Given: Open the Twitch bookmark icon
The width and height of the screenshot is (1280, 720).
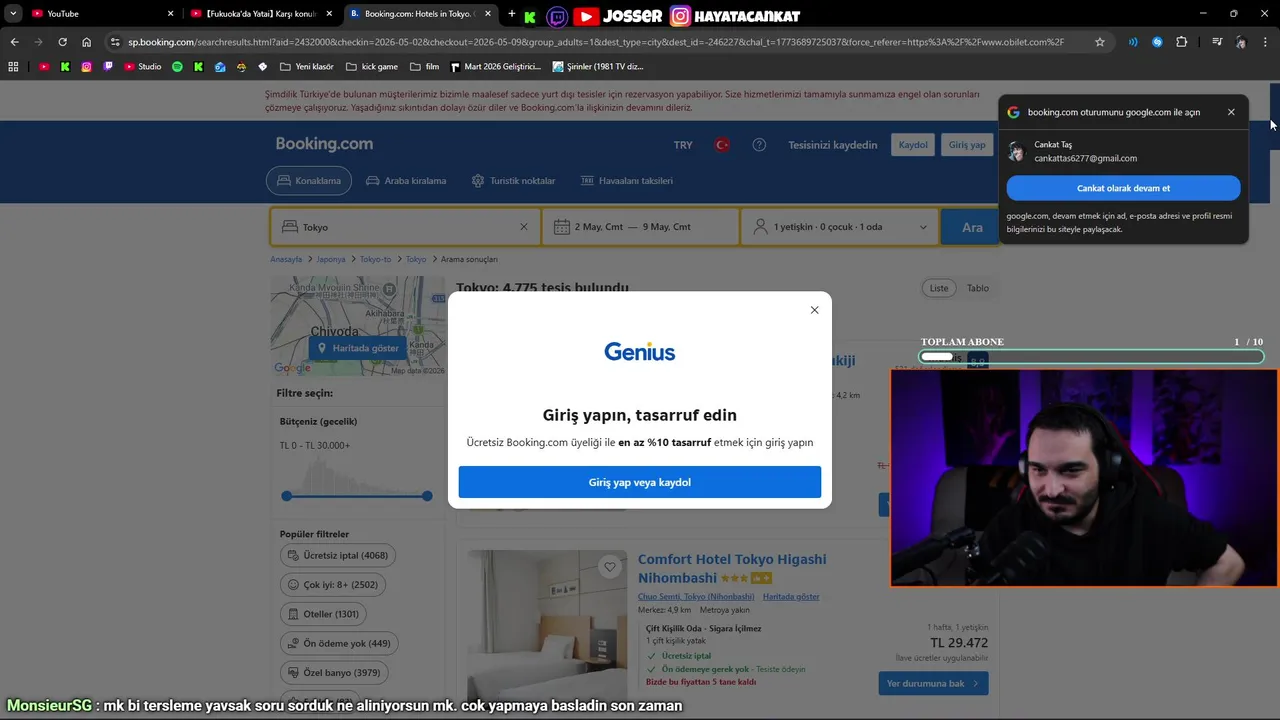Looking at the screenshot, I should [x=109, y=67].
